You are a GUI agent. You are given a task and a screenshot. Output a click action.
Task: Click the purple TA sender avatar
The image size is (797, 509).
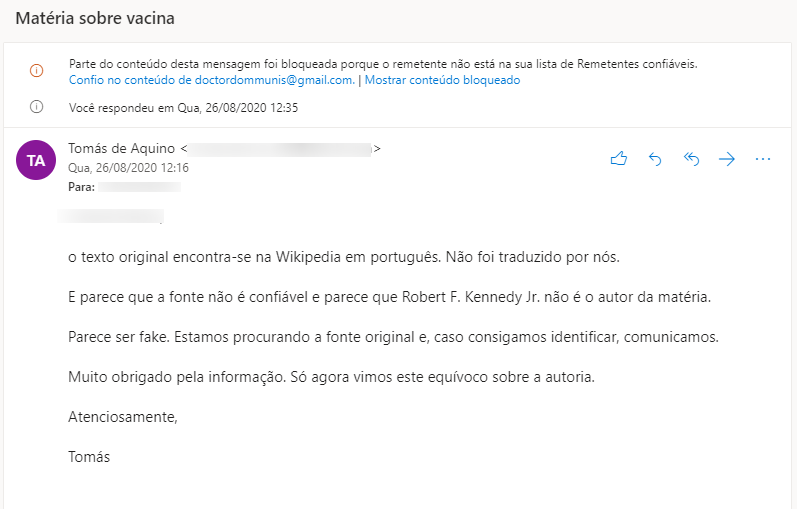pyautogui.click(x=36, y=160)
